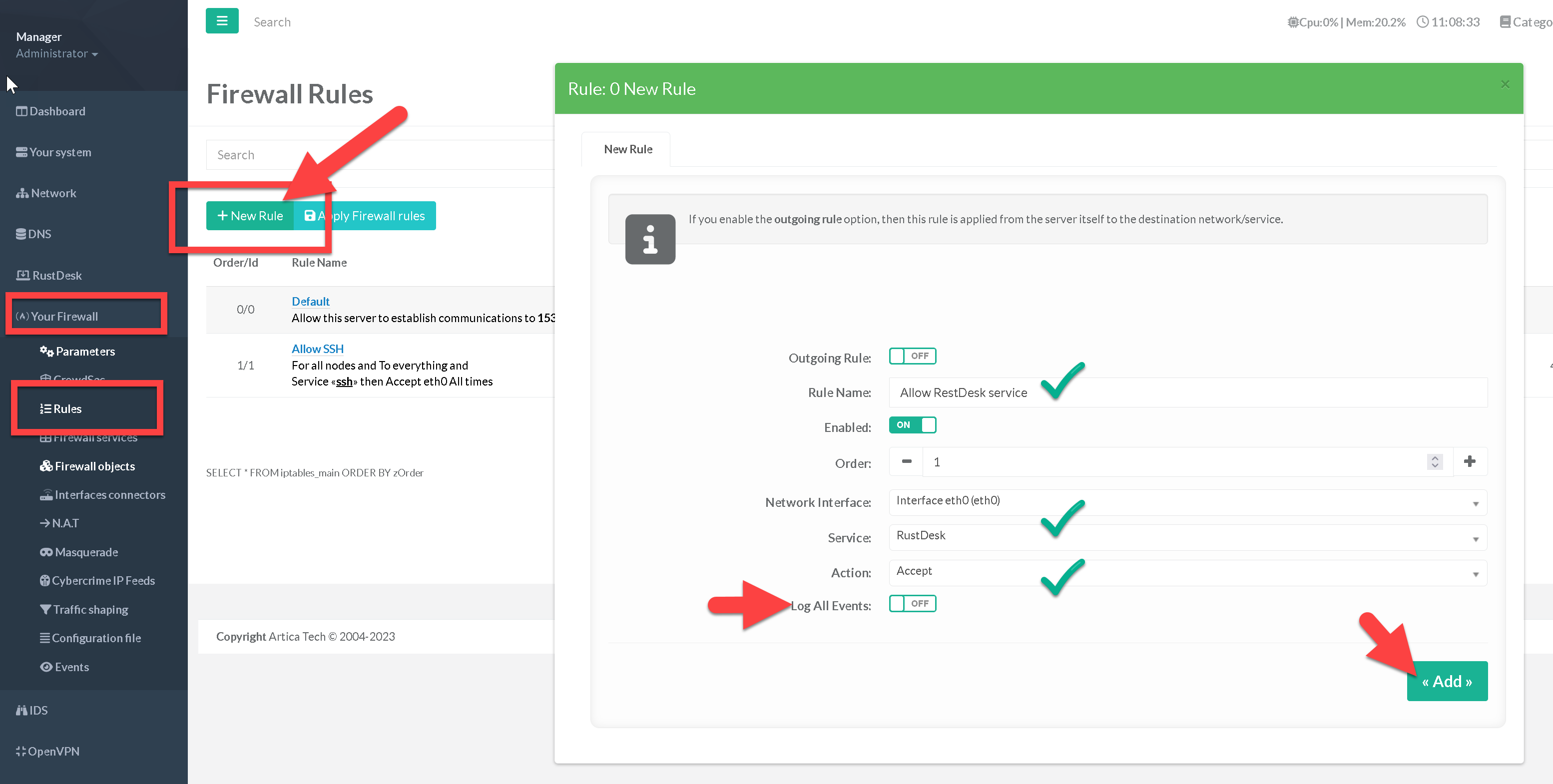This screenshot has width=1553, height=784.
Task: Open Firewall objects menu entry
Action: (94, 466)
